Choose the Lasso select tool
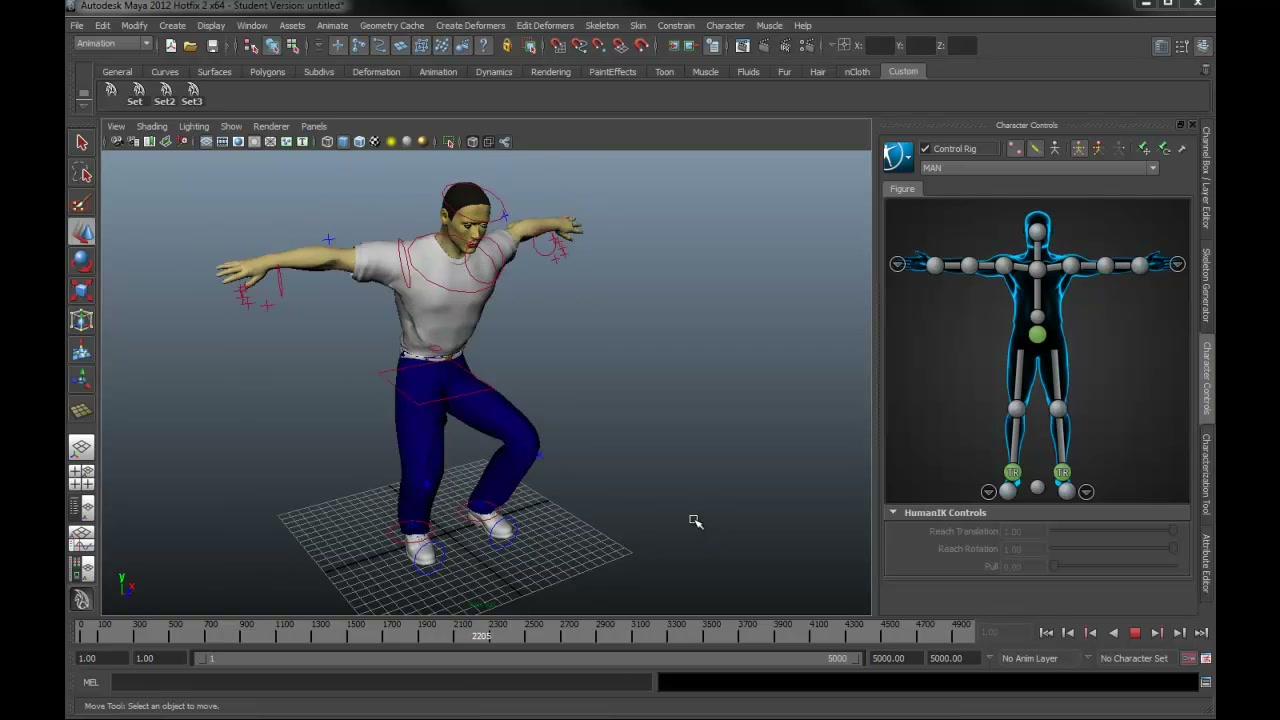 pyautogui.click(x=82, y=174)
